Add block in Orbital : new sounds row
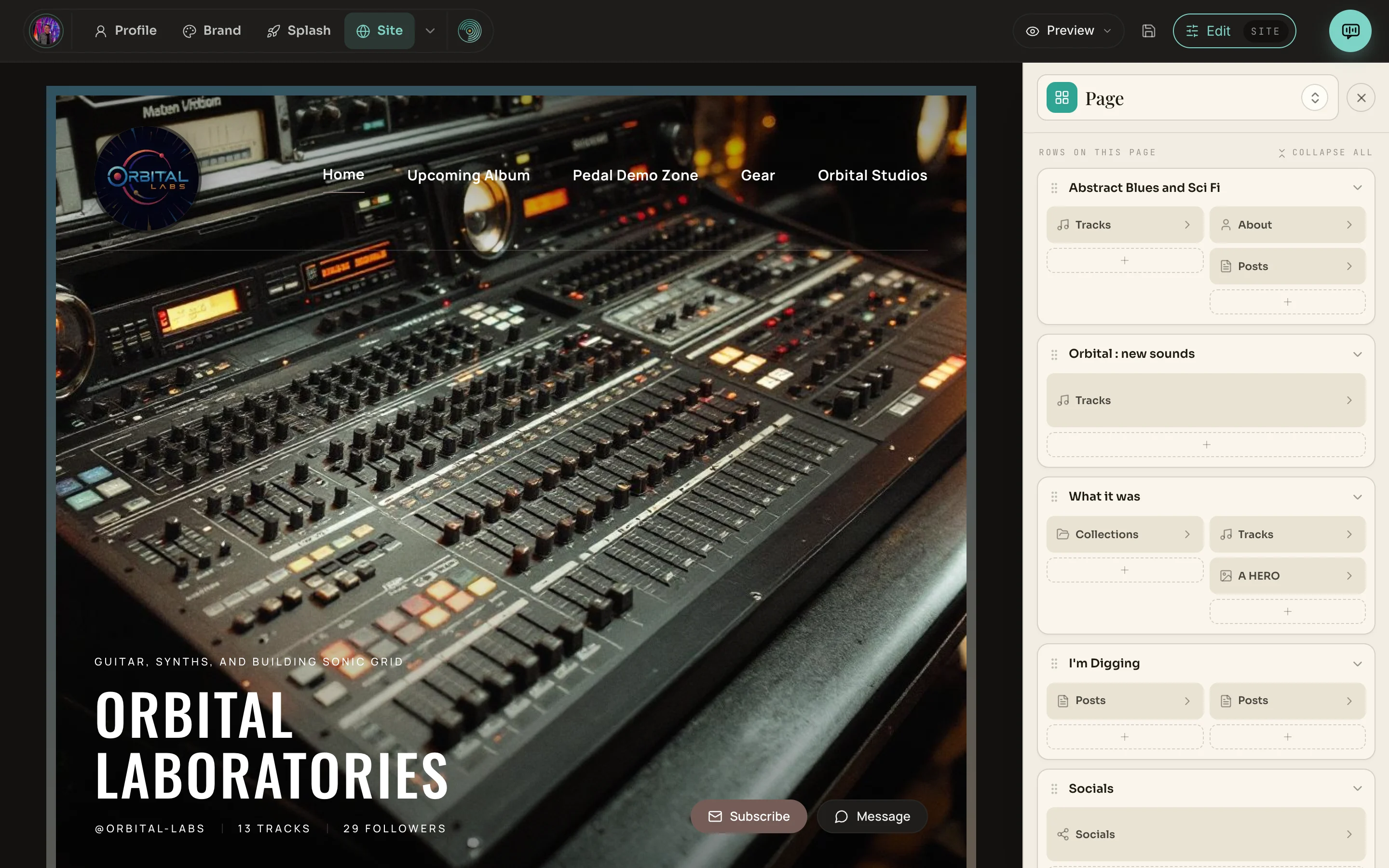The image size is (1389, 868). pos(1206,445)
